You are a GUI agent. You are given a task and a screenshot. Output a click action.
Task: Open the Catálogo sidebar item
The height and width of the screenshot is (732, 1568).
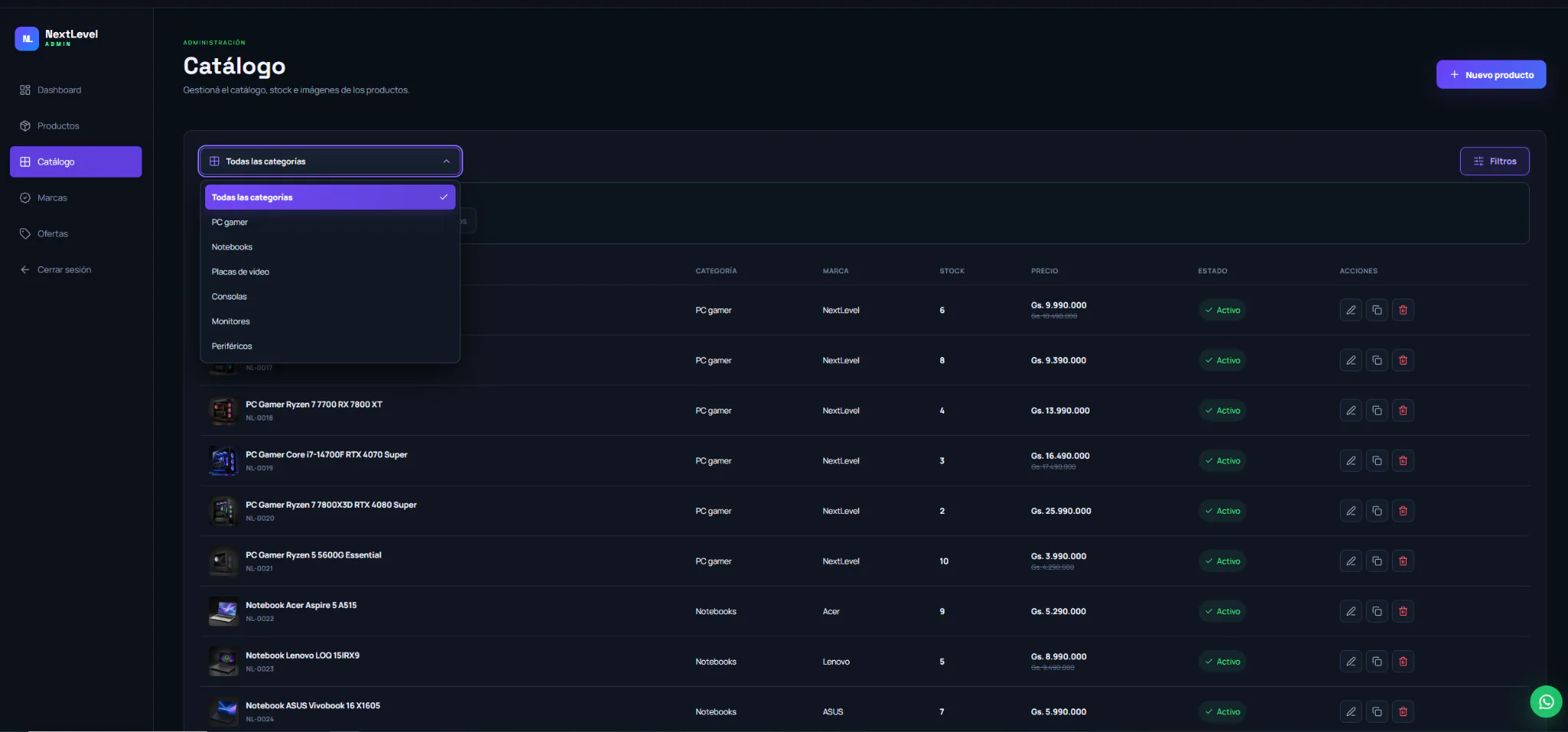(x=76, y=162)
